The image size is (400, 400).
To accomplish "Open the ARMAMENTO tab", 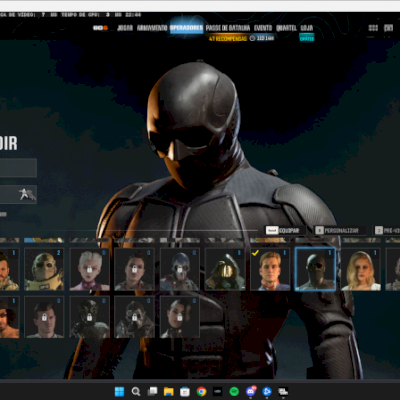I will 152,28.
